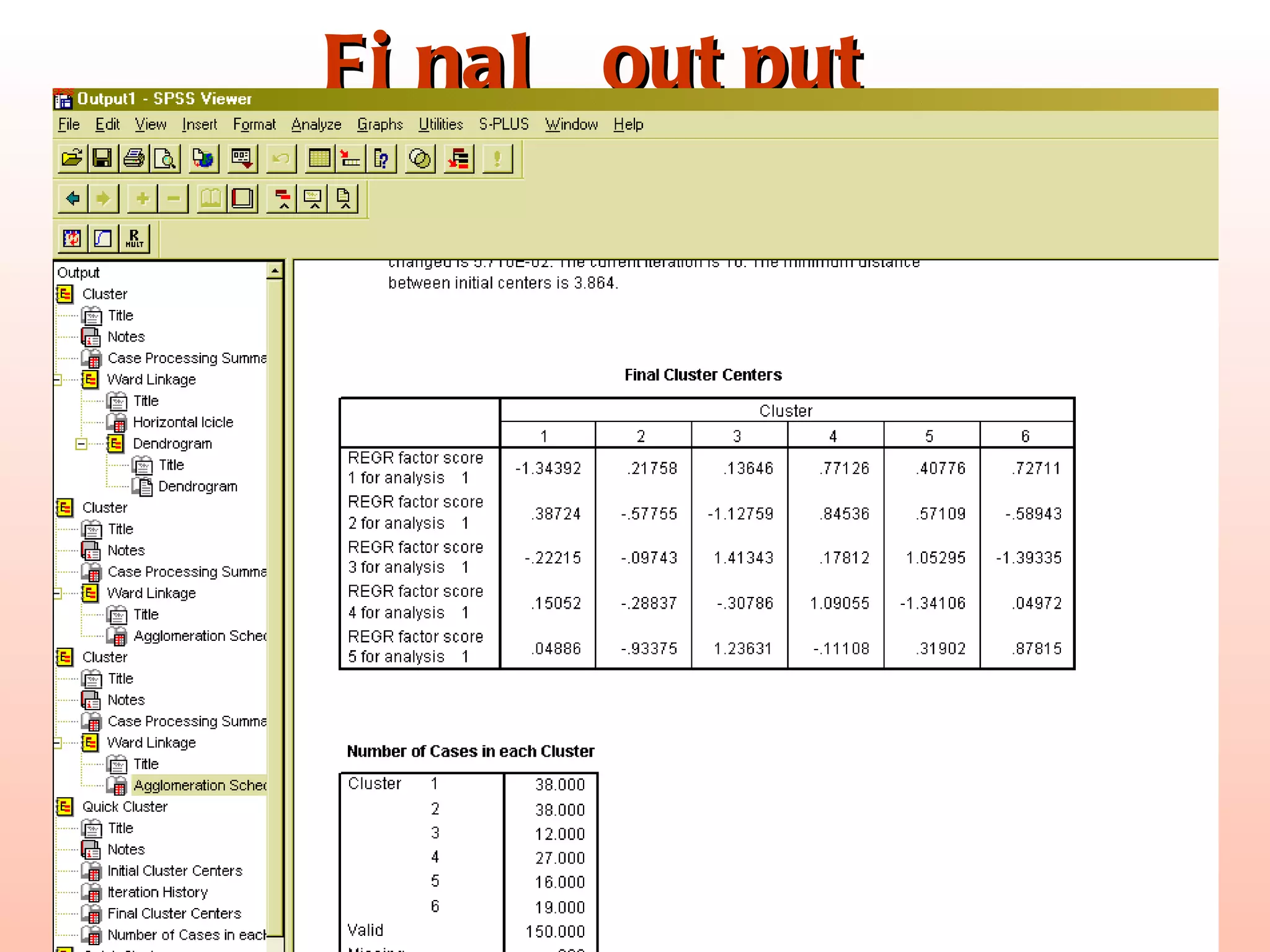This screenshot has width=1270, height=952.
Task: Open the Edit menu
Action: pos(107,125)
